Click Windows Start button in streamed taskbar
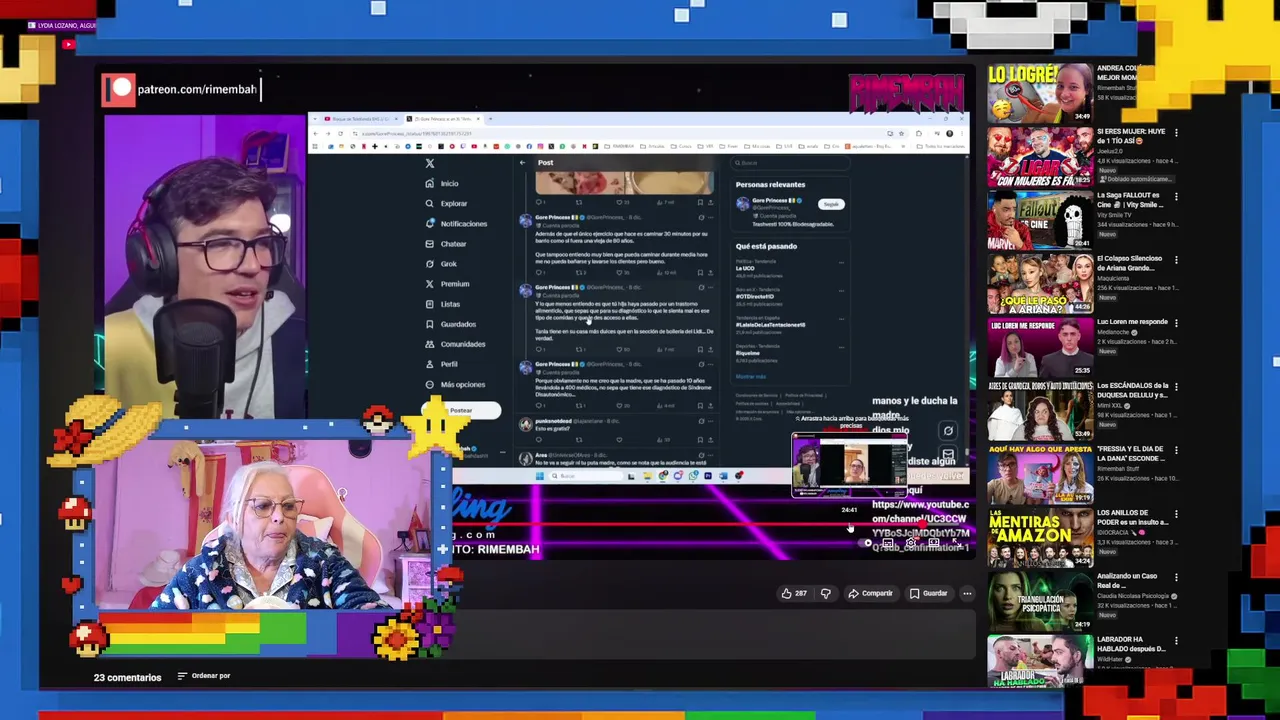The width and height of the screenshot is (1280, 720). coord(539,476)
